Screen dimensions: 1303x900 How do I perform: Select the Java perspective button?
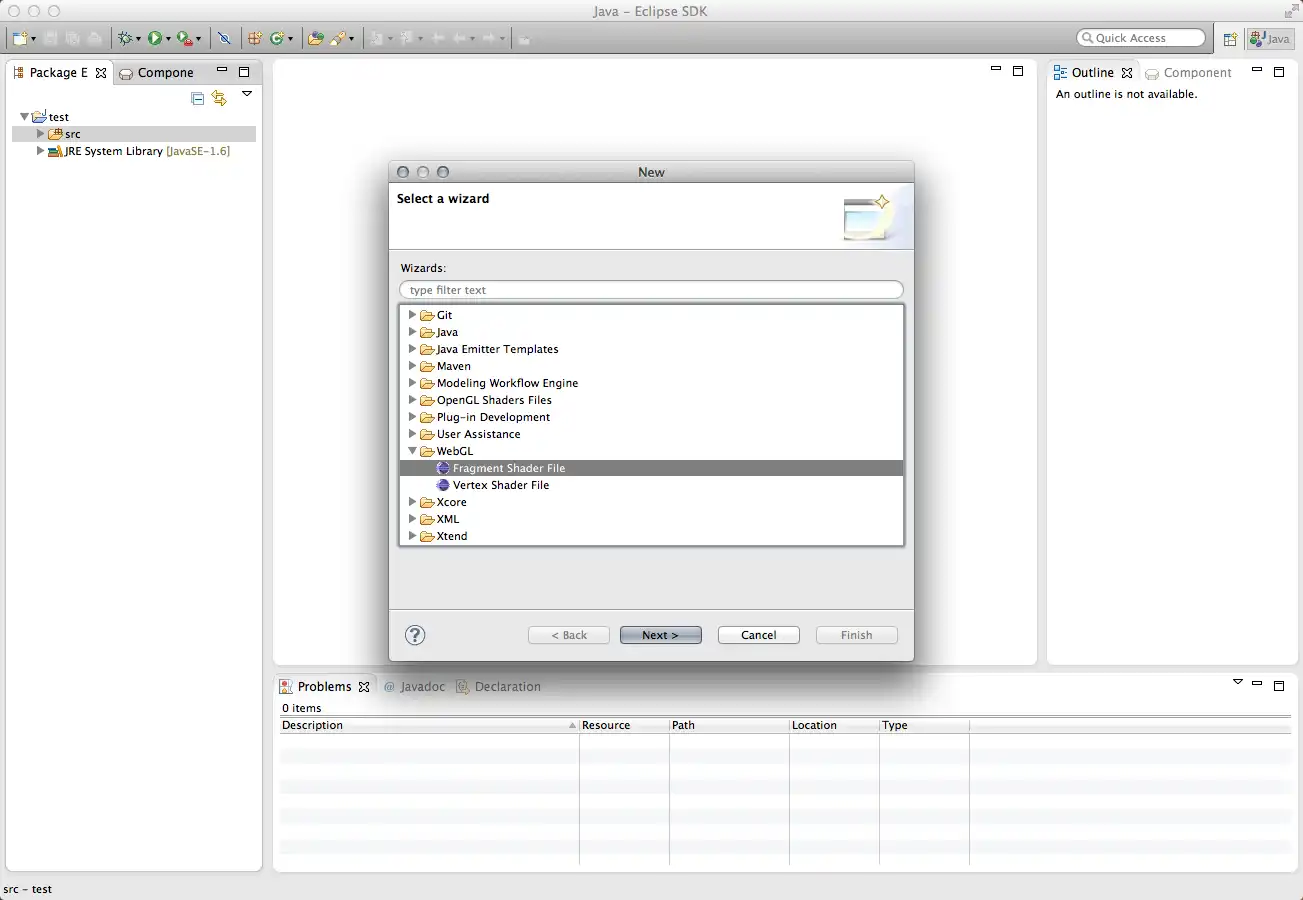click(1270, 39)
